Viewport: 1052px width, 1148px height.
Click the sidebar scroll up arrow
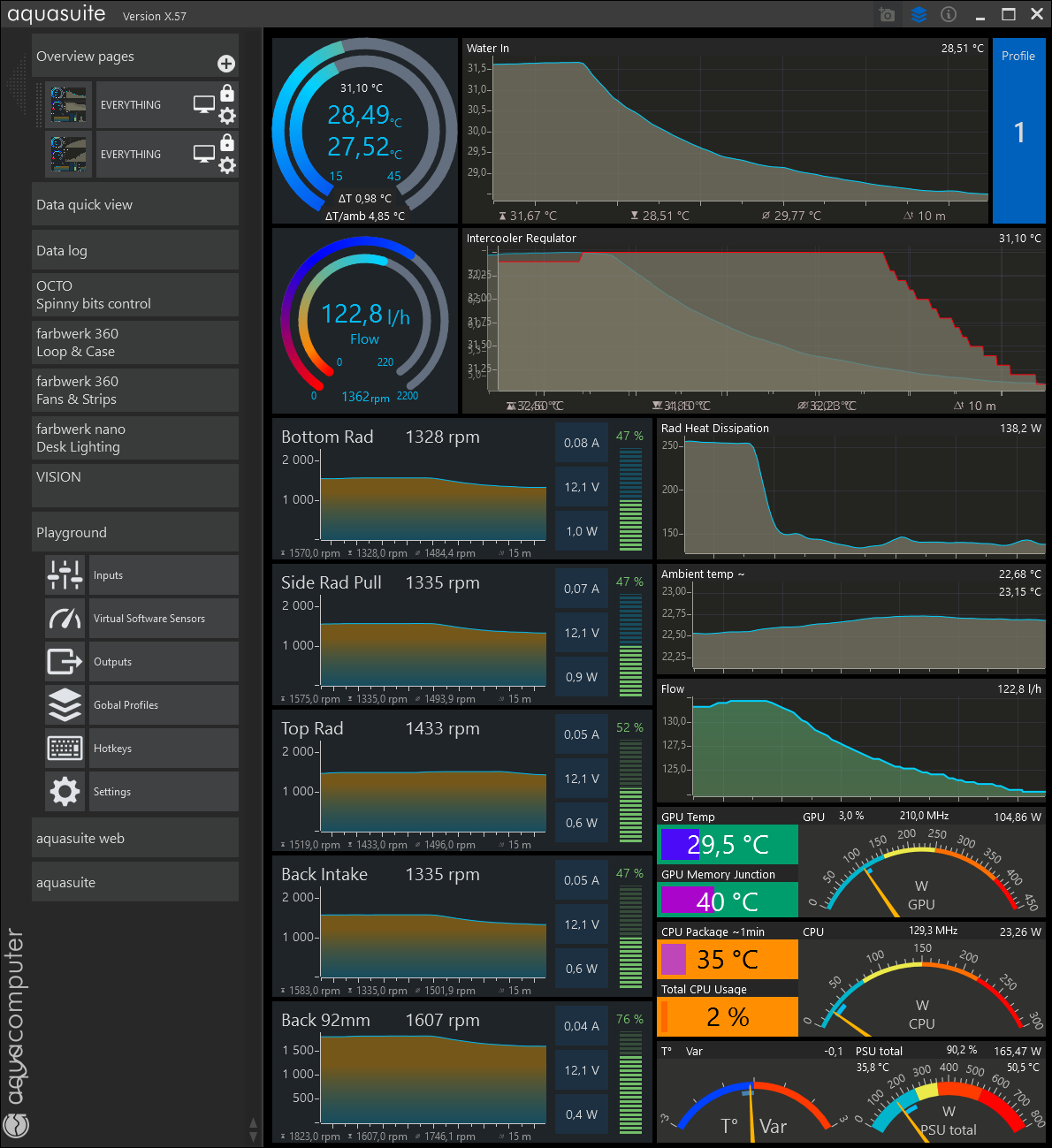[254, 1123]
